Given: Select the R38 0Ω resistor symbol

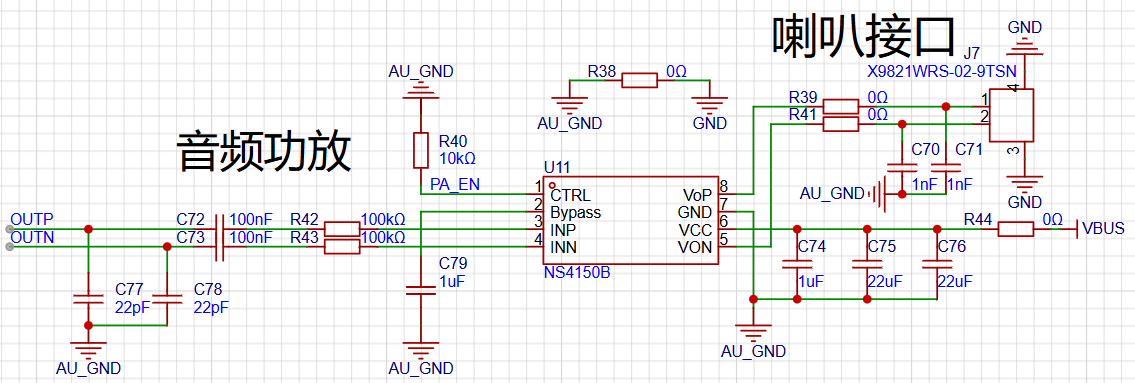Looking at the screenshot, I should click(x=640, y=80).
